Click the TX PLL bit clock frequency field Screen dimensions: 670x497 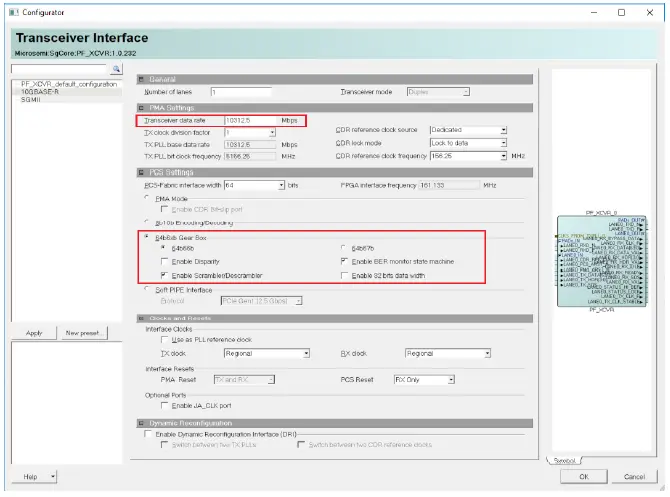click(x=250, y=156)
